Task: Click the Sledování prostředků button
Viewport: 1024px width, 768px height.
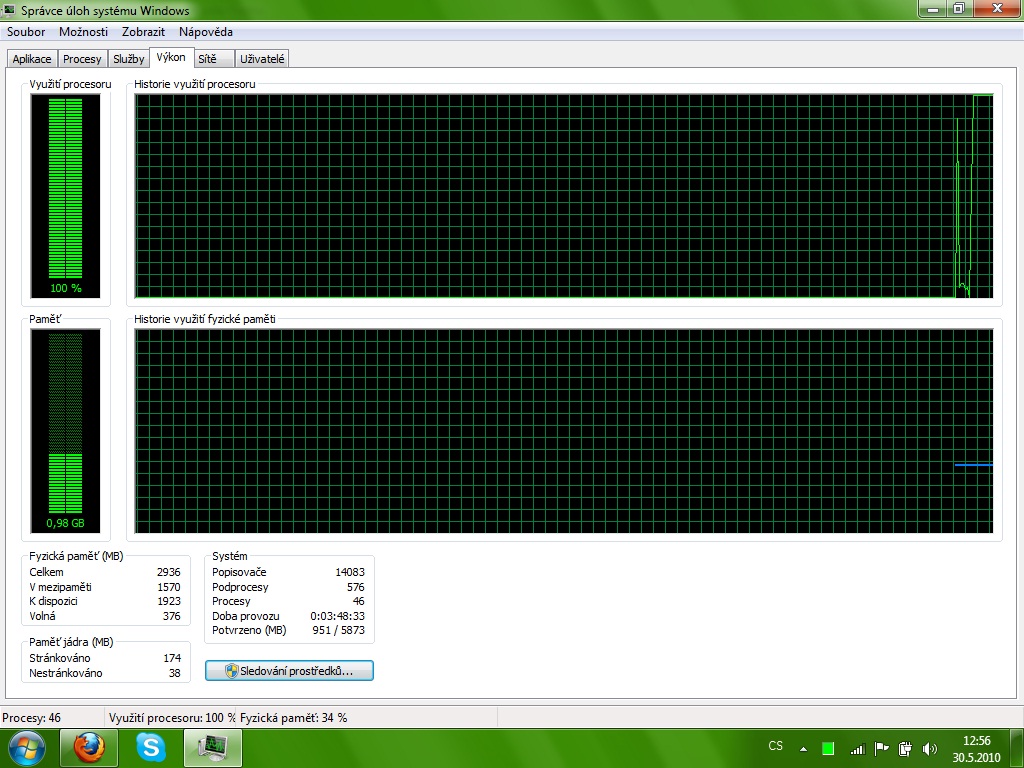Action: pos(289,670)
